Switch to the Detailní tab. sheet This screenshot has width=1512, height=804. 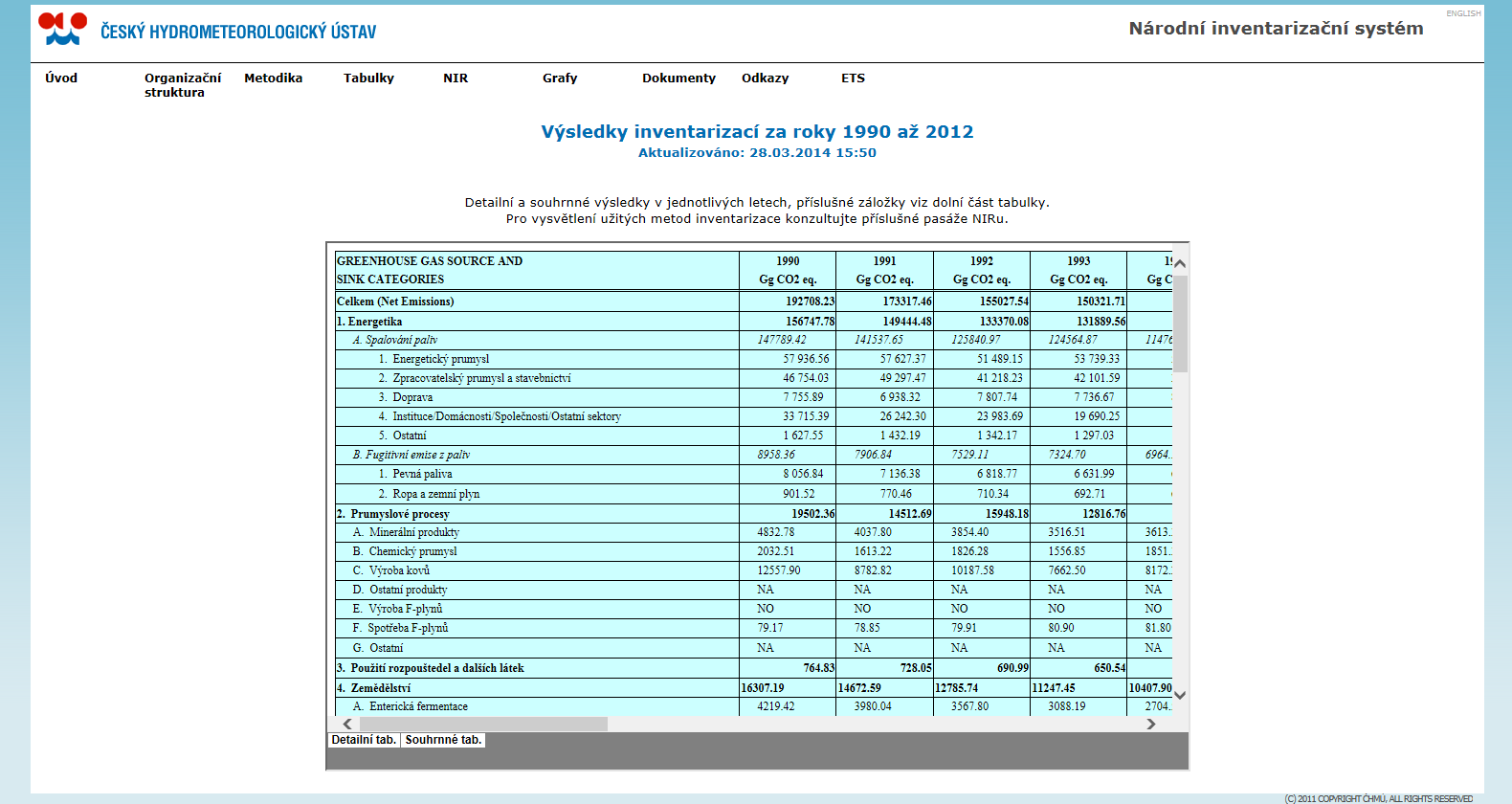coord(364,740)
